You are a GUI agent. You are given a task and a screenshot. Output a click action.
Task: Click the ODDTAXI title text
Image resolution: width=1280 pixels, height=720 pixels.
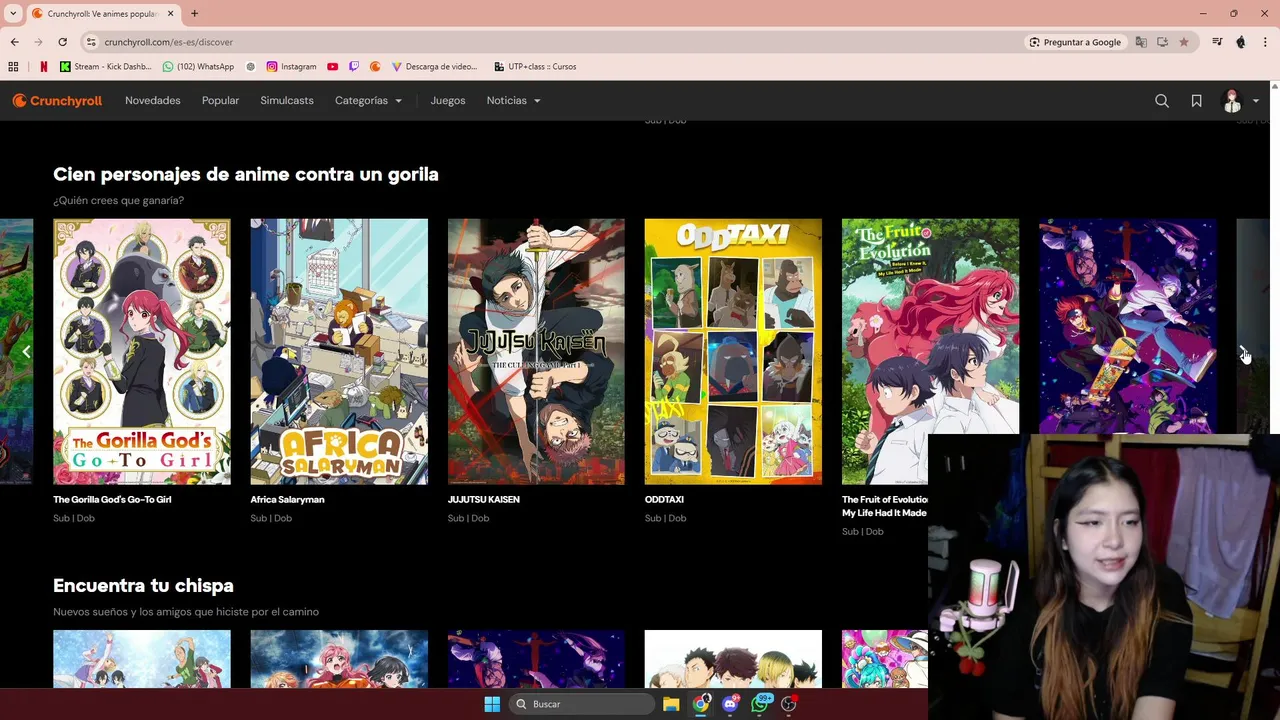point(664,499)
